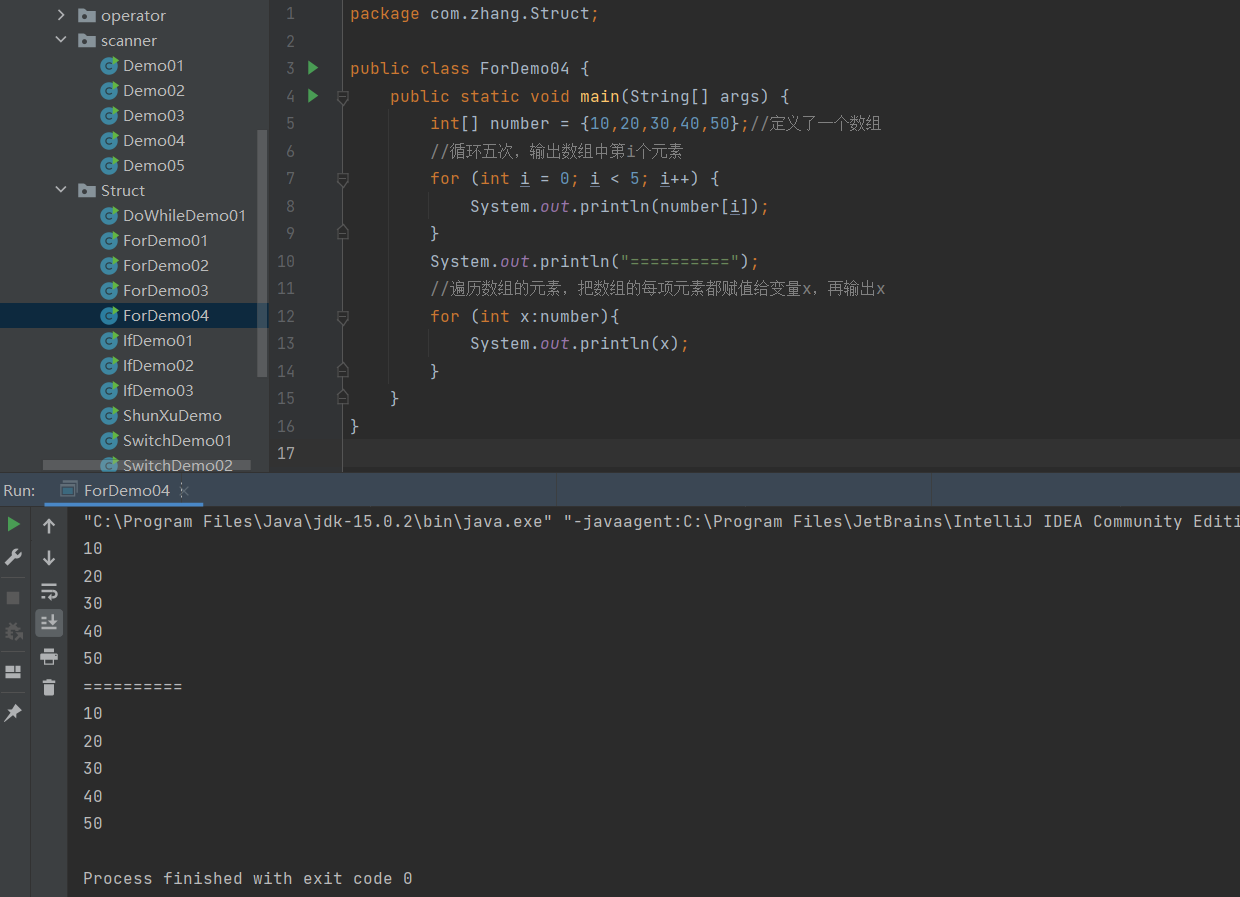
Task: Print console output with the printer icon
Action: [49, 656]
